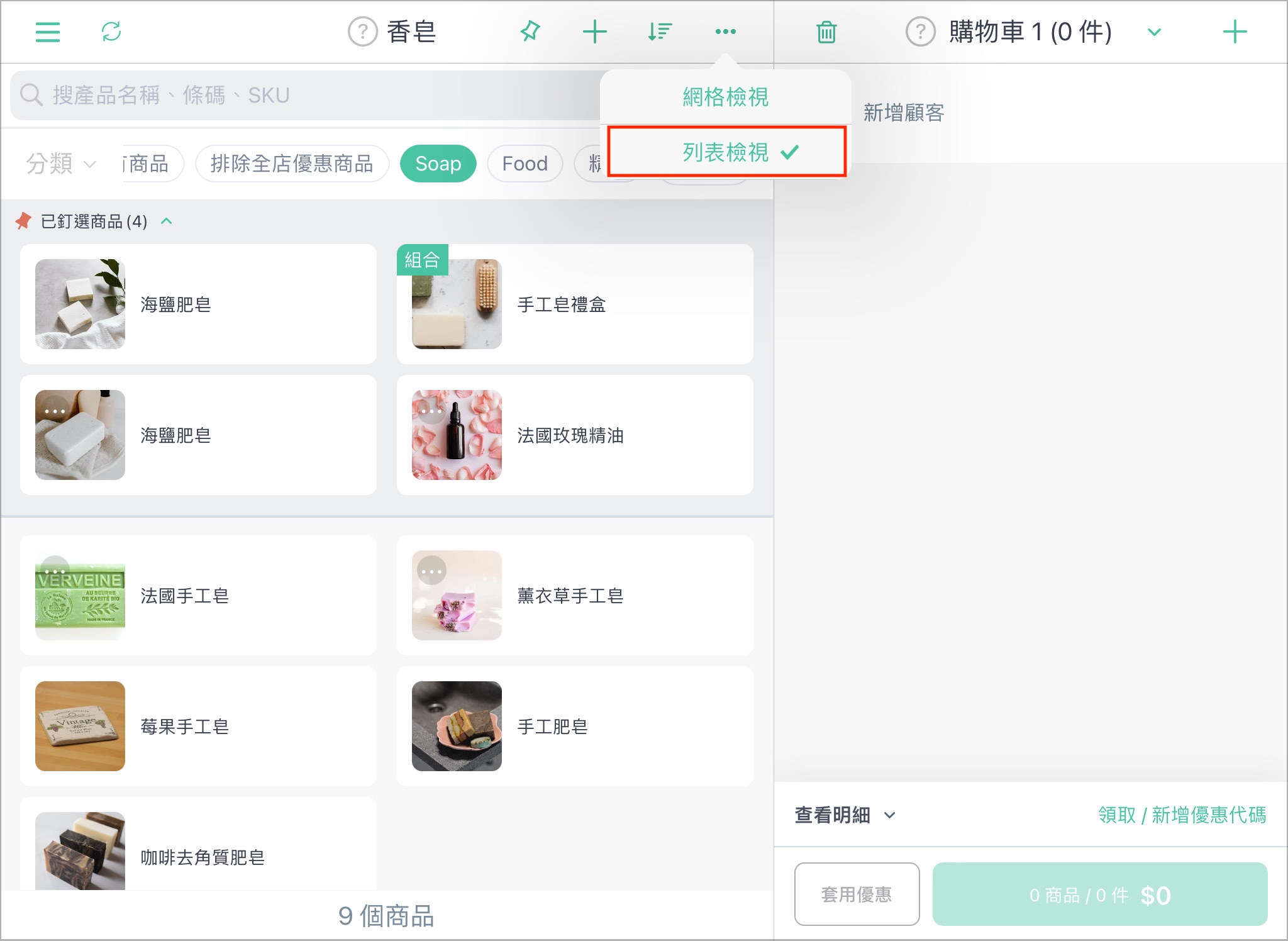1288x941 pixels.
Task: Choose 列表檢視 from the view menu
Action: click(726, 152)
